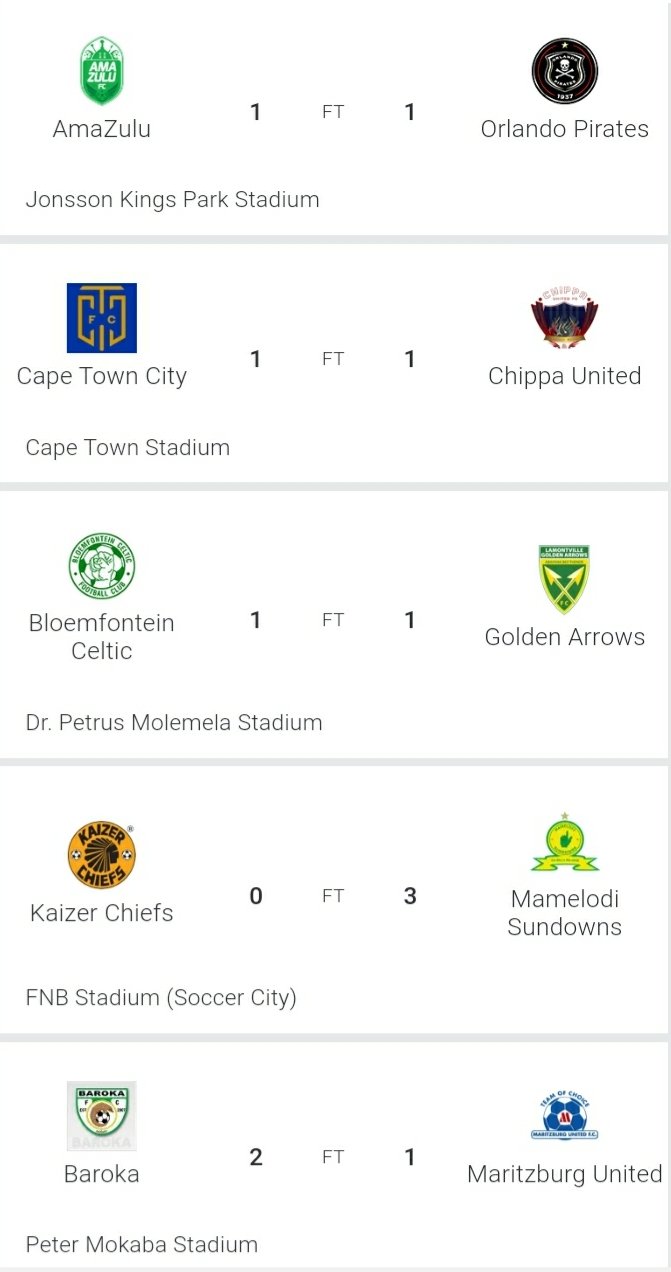
Task: Select the Baroka FC badge
Action: click(101, 1116)
